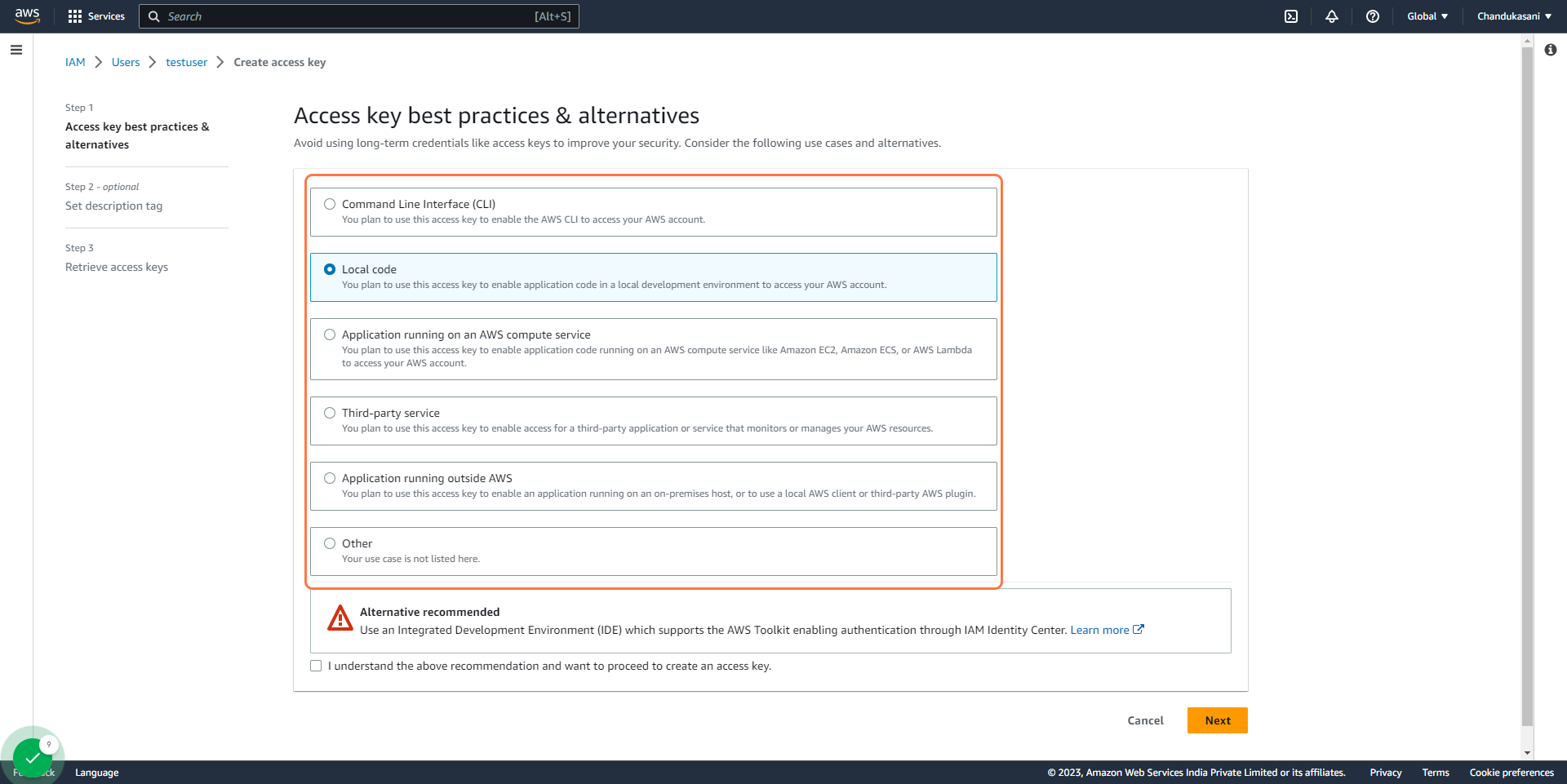Click Step 2 'Set description tag'
The height and width of the screenshot is (784, 1567).
[114, 206]
